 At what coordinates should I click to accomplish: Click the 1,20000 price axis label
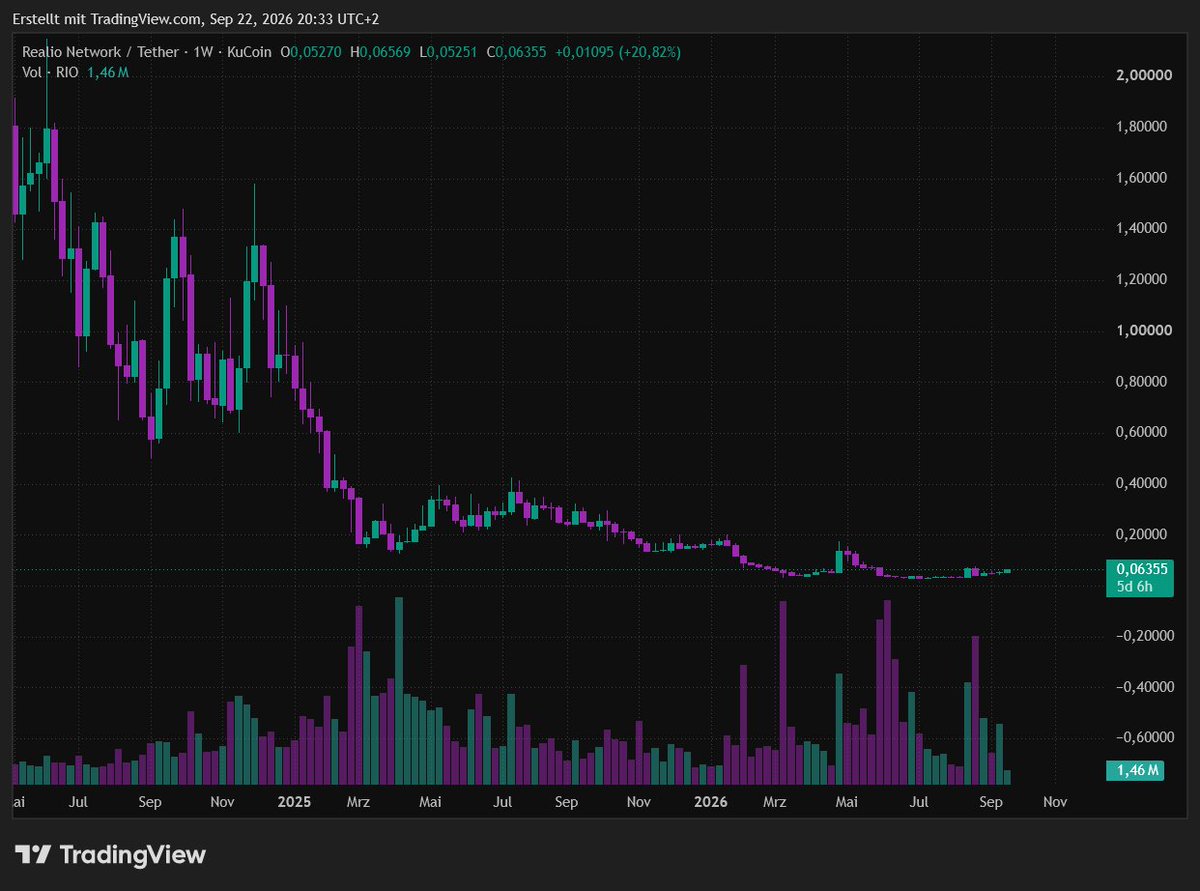coord(1142,279)
